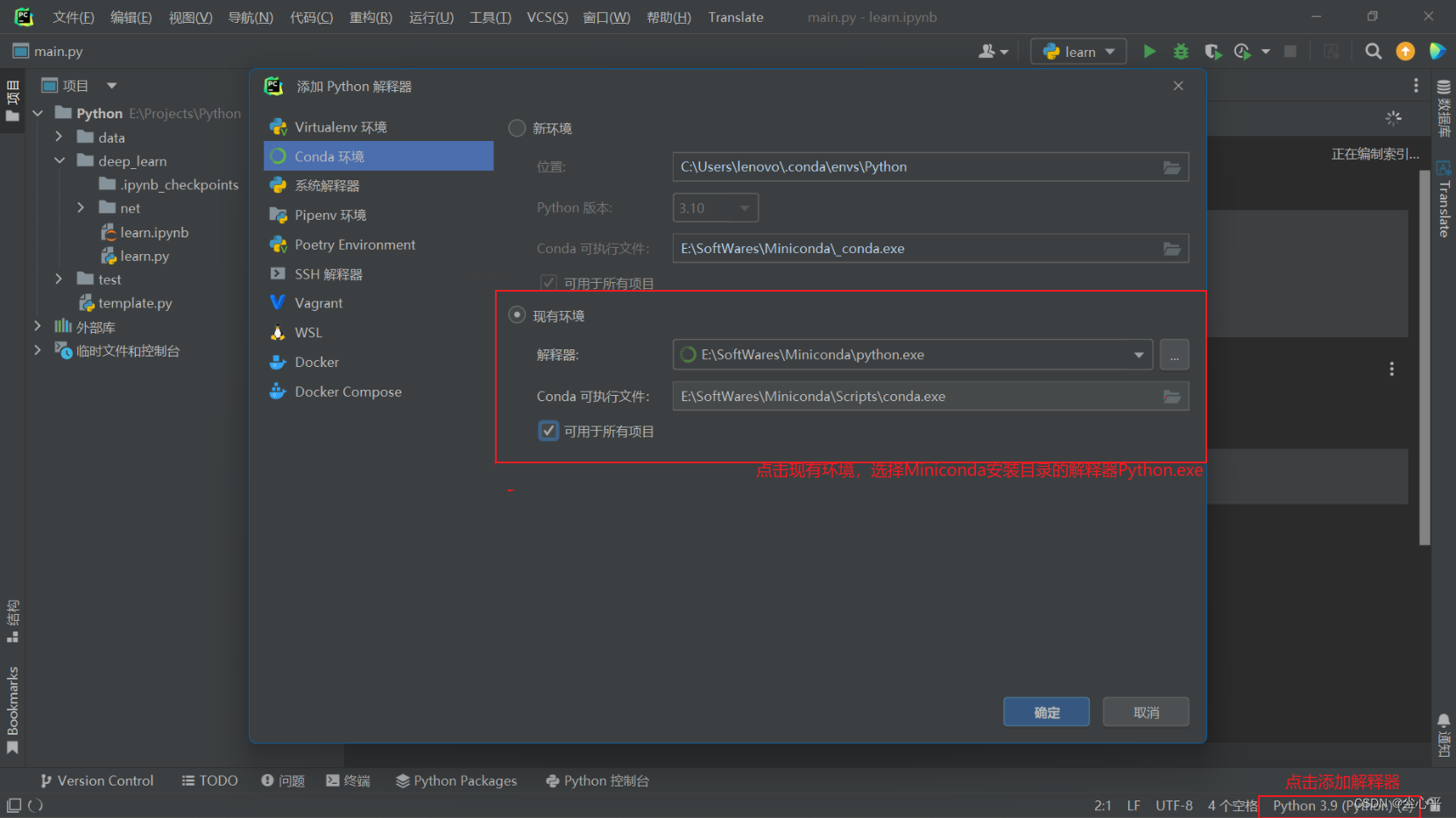Select Virtualenv environment in interpreter list
1456x818 pixels.
click(378, 127)
